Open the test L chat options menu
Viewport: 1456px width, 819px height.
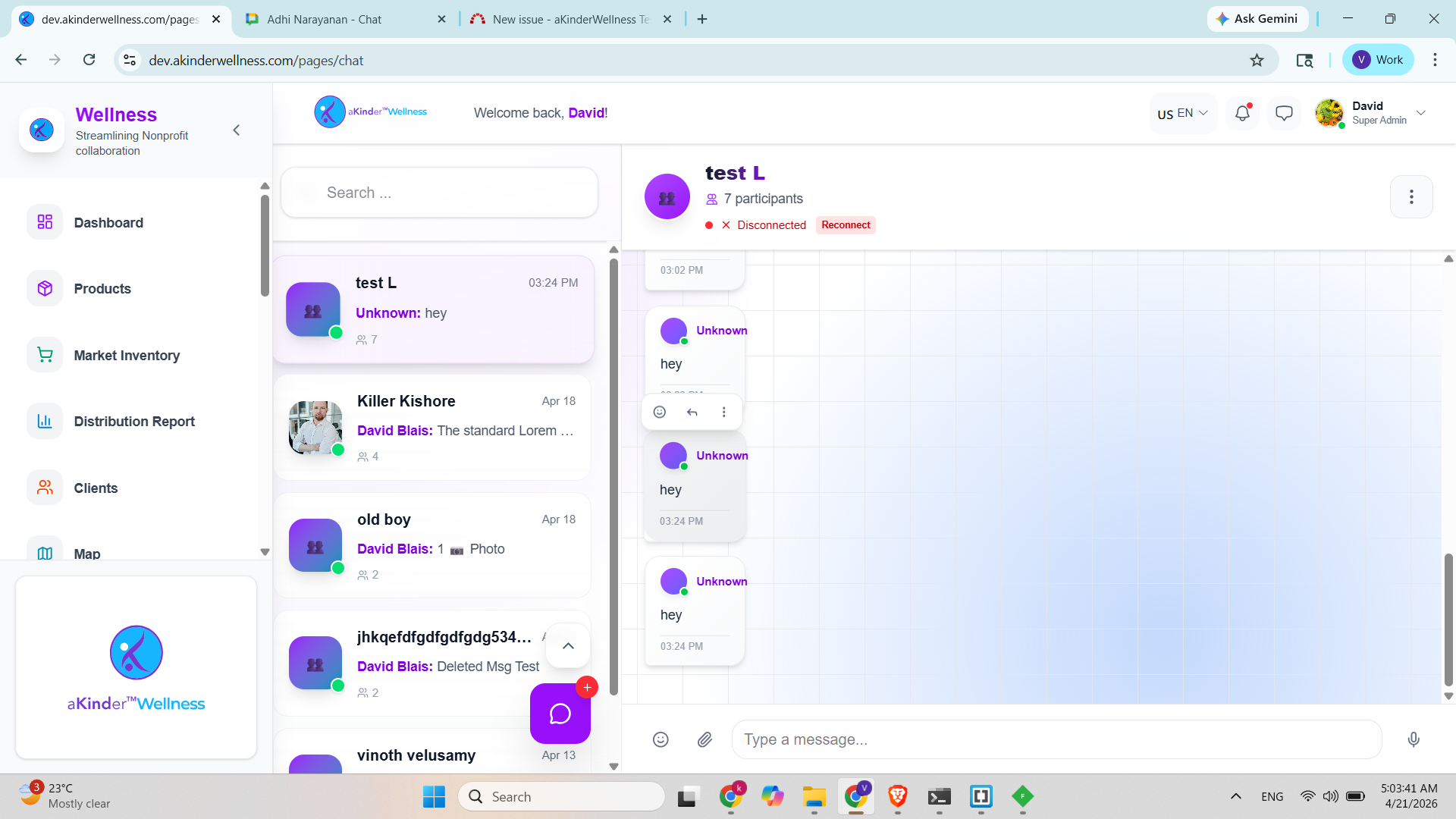(x=1410, y=197)
